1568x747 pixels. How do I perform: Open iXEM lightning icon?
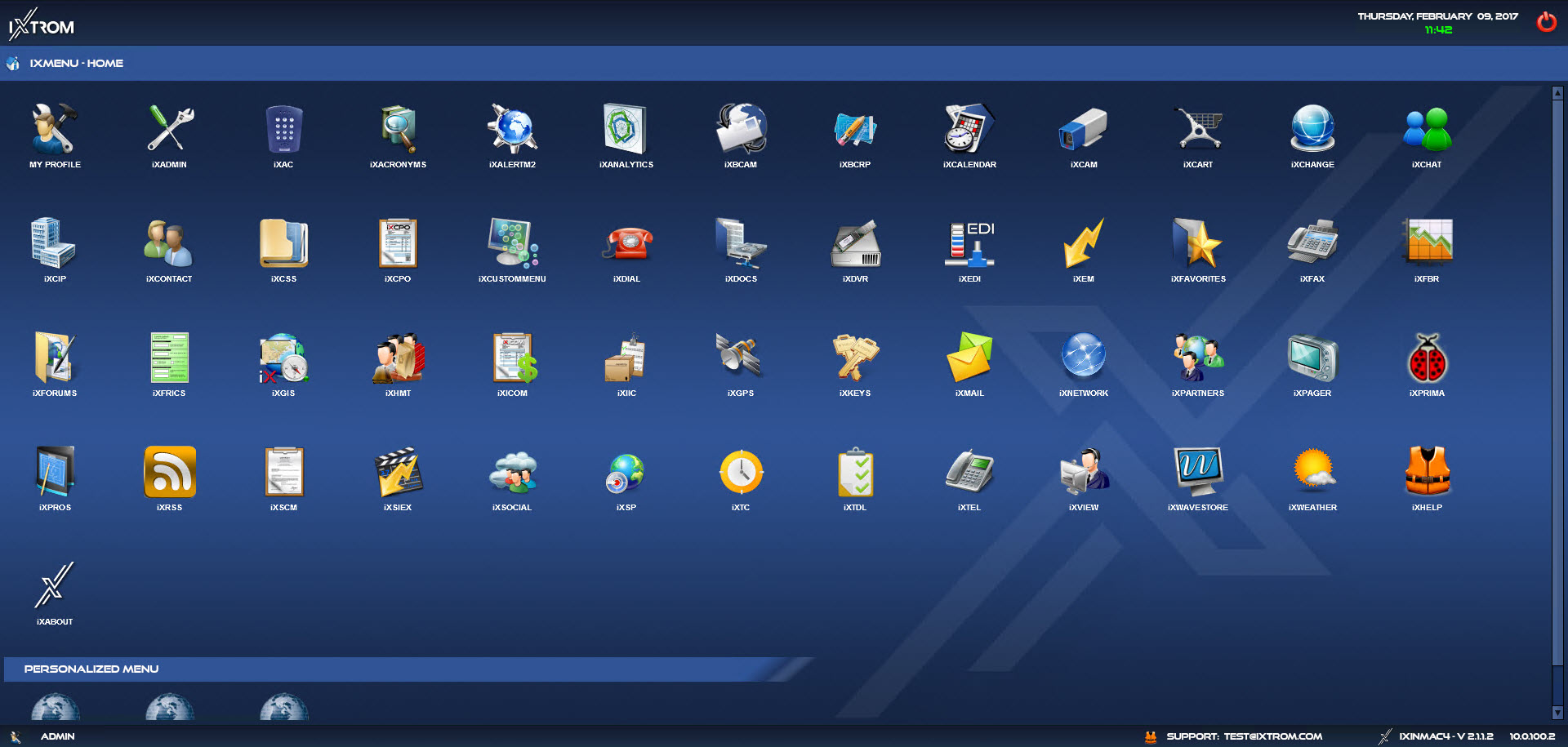[x=1084, y=243]
